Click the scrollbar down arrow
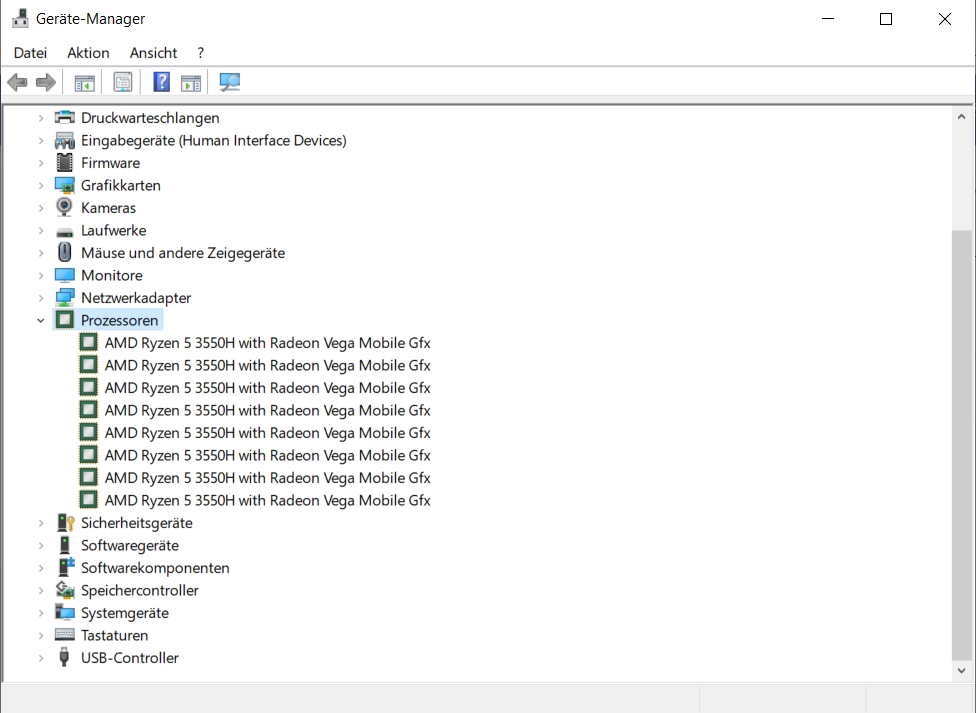976x713 pixels. 961,671
